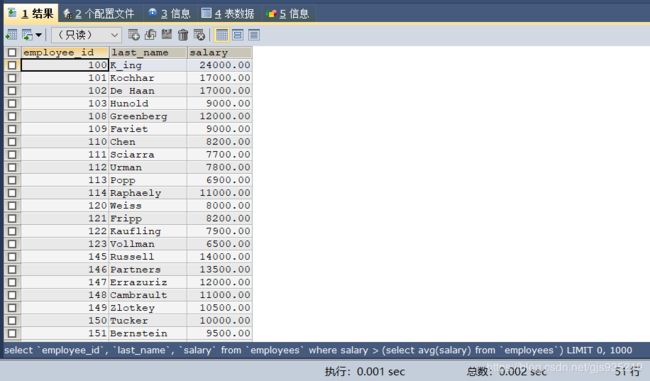650x381 pixels.
Task: Select the Fripp last name cell
Action: 148,218
